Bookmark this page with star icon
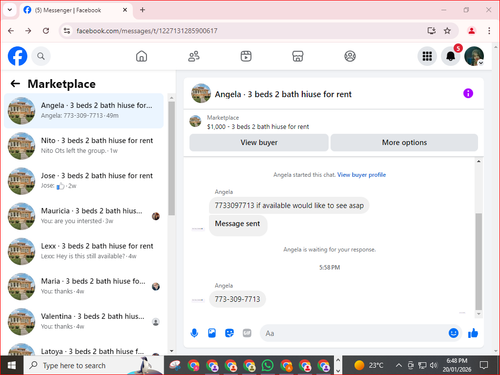Screen dimensions: 500x375 pyautogui.click(x=447, y=31)
